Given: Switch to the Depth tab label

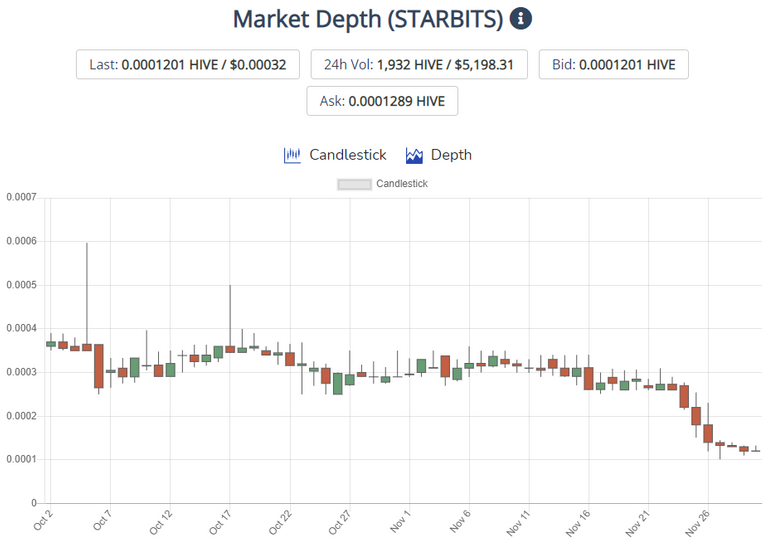Looking at the screenshot, I should (x=451, y=155).
